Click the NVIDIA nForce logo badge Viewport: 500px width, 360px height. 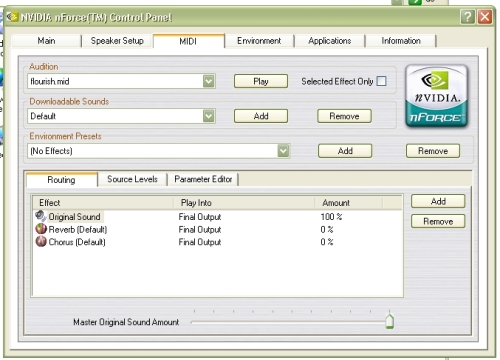tap(436, 96)
